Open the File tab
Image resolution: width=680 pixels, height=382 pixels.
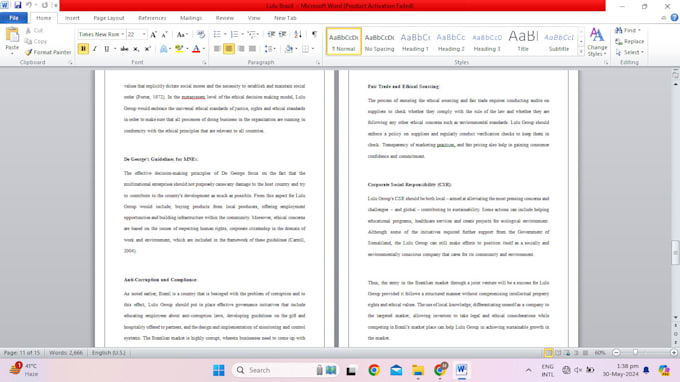point(14,18)
